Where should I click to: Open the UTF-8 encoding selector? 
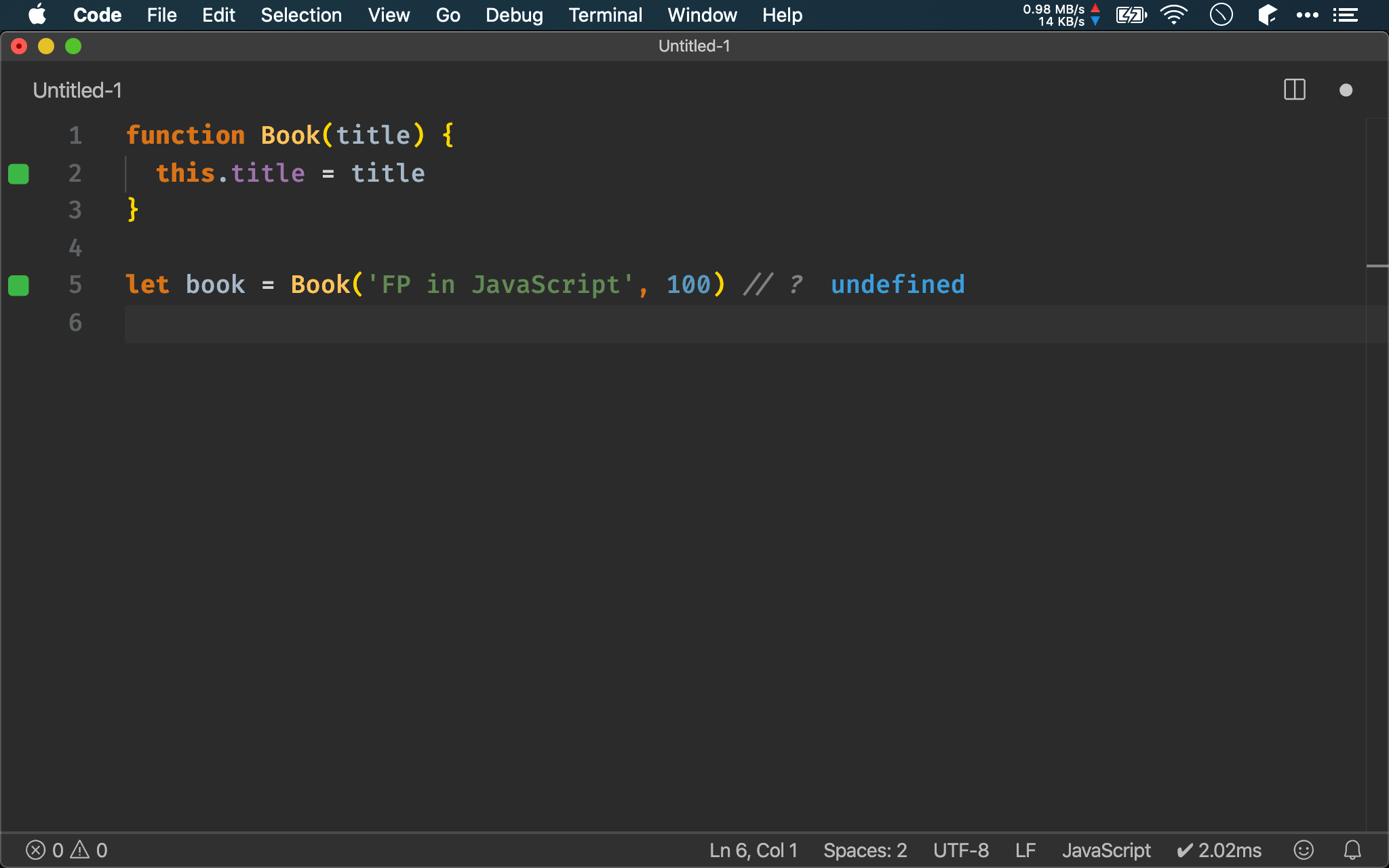[960, 850]
